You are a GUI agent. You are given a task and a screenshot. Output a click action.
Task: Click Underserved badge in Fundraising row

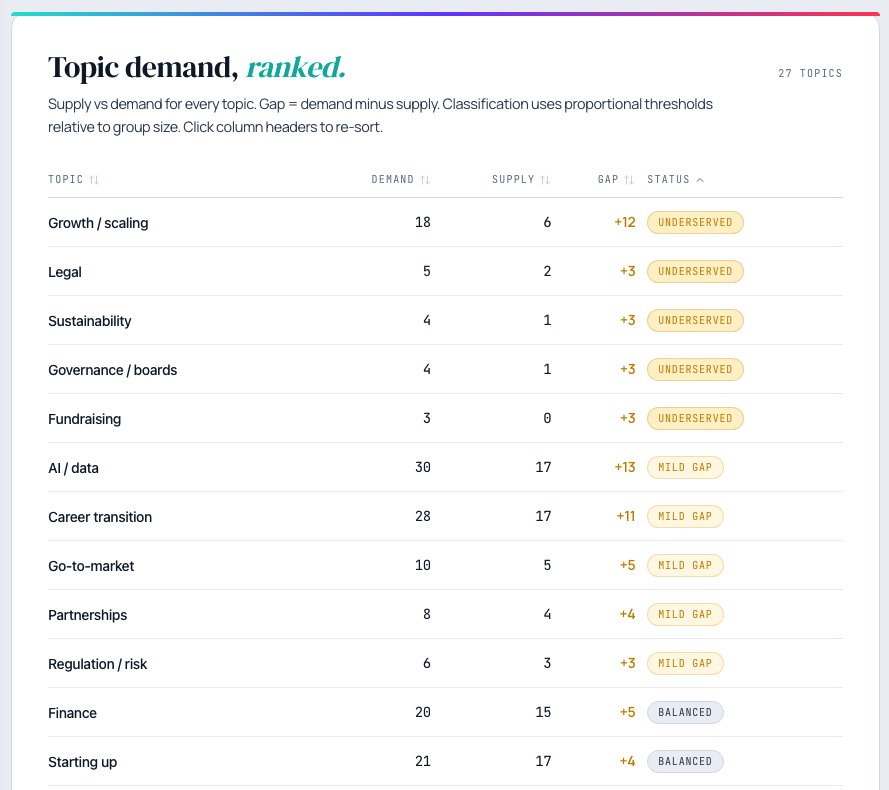tap(695, 419)
